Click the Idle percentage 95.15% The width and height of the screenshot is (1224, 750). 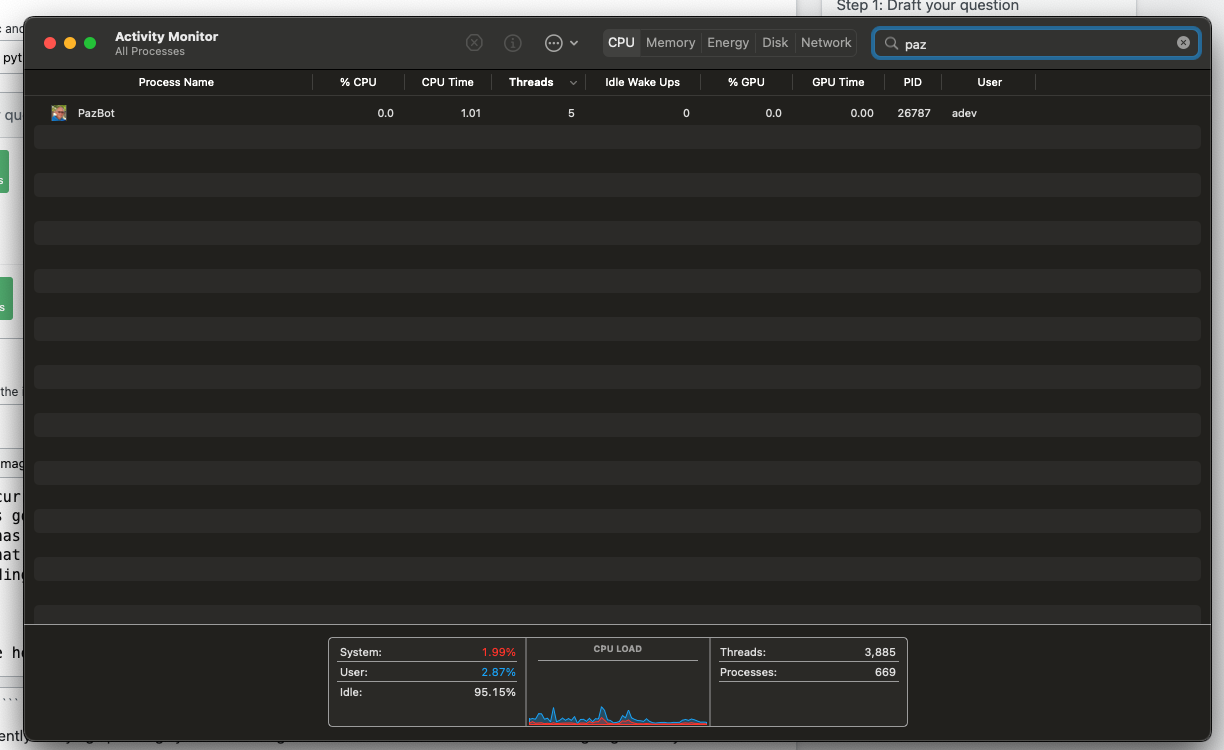coord(495,692)
